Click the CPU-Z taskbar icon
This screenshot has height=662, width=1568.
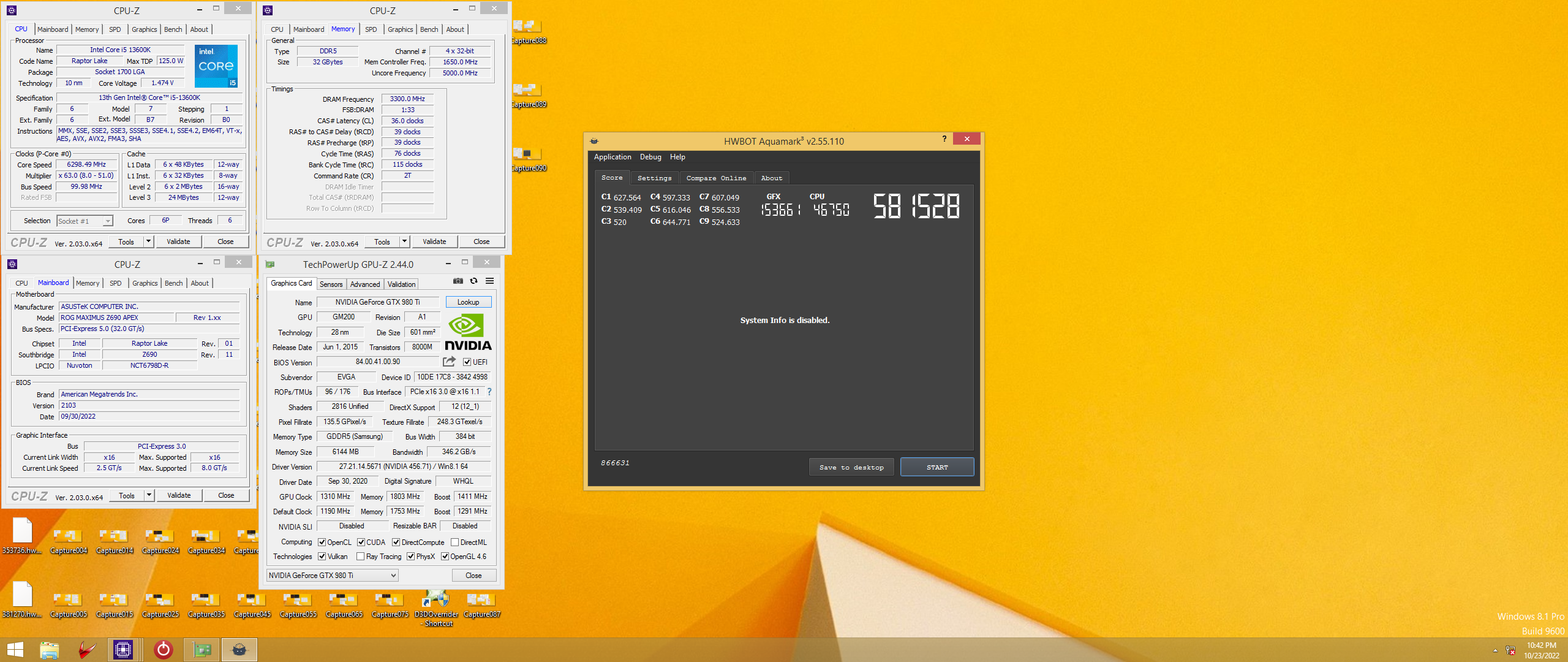pyautogui.click(x=123, y=650)
